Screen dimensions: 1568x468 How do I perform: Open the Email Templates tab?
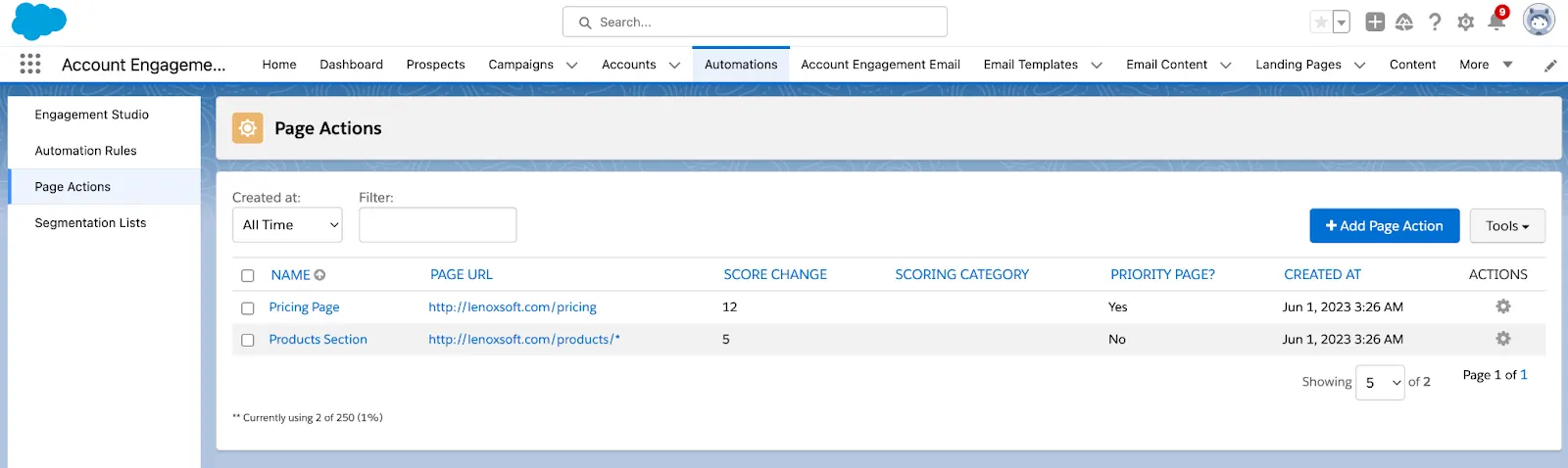tap(1030, 65)
